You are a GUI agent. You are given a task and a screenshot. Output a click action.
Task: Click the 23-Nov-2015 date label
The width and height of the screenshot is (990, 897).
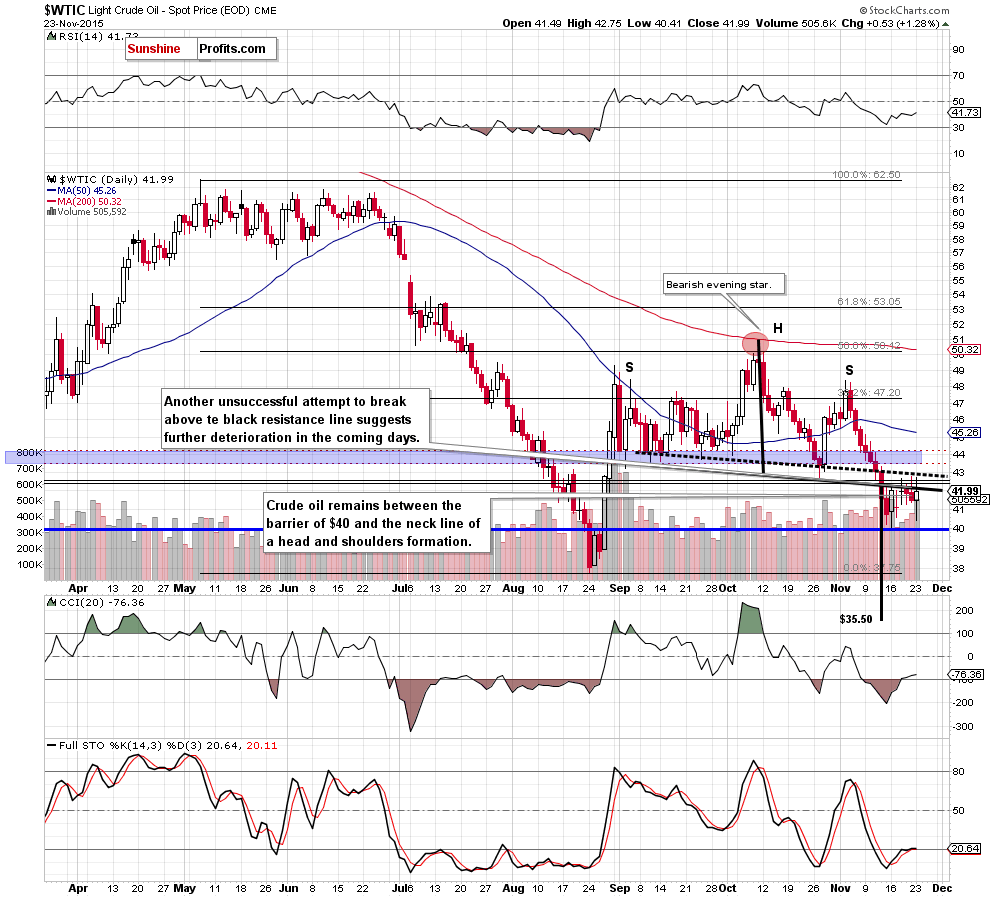tap(73, 23)
